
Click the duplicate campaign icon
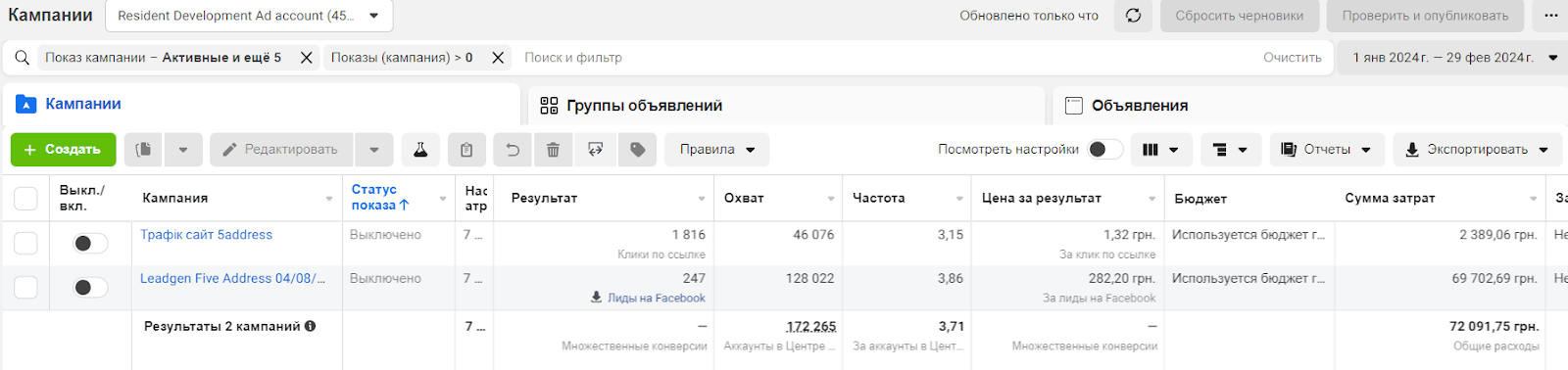pos(144,150)
